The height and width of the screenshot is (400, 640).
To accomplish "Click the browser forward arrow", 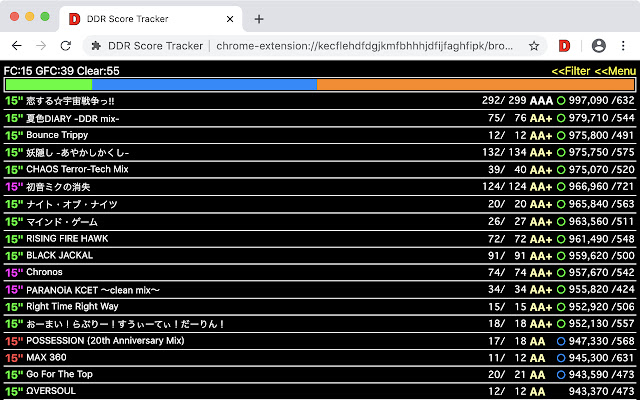I will [x=41, y=46].
